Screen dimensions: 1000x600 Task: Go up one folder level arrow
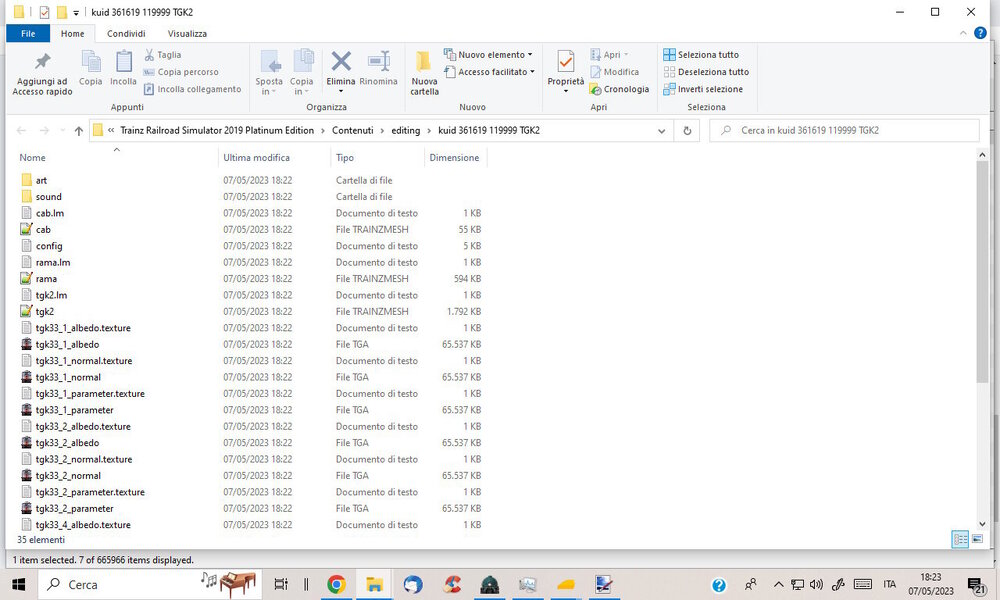[78, 131]
